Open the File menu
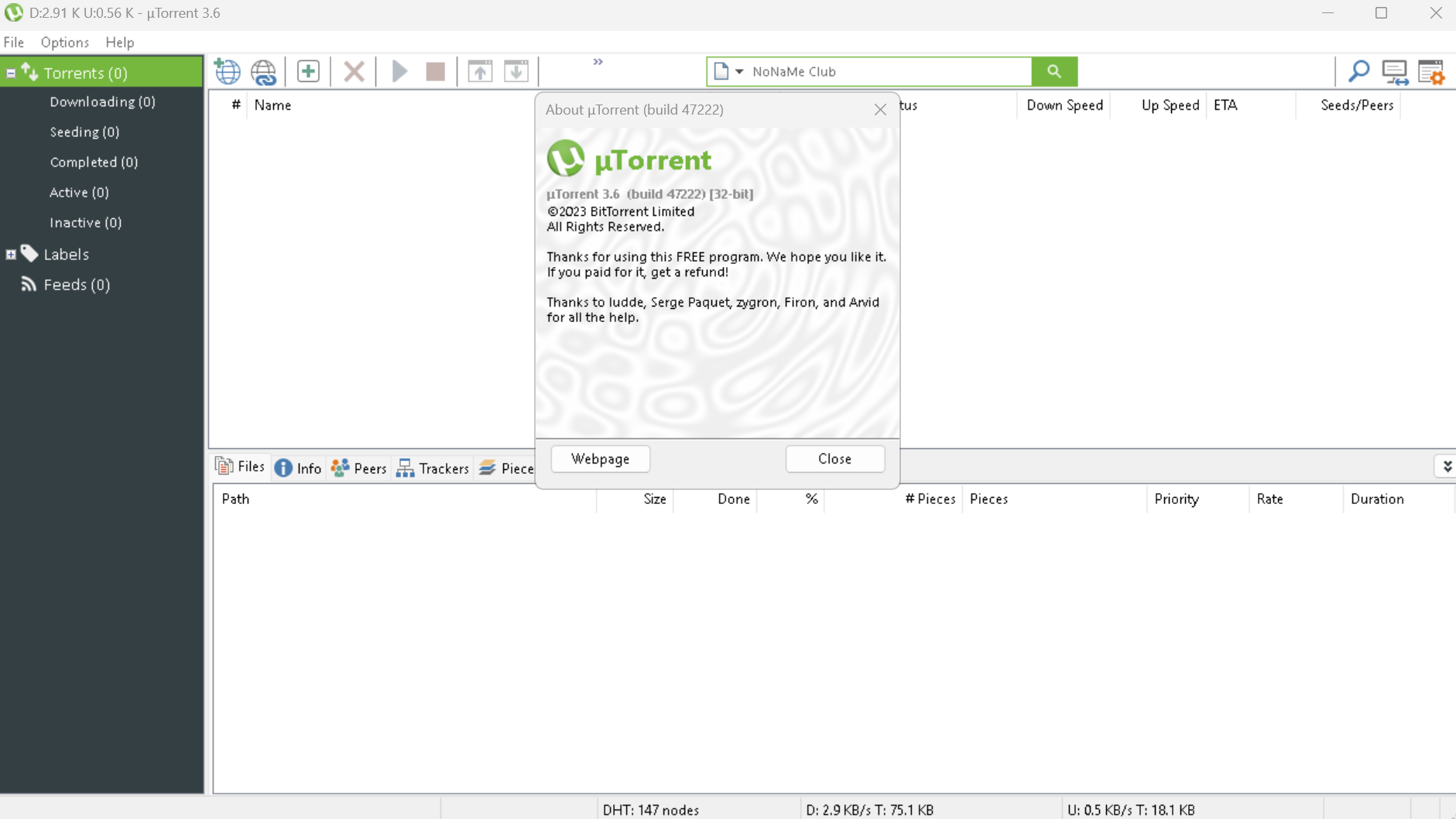Screen dimensions: 1456x819 [x=14, y=42]
